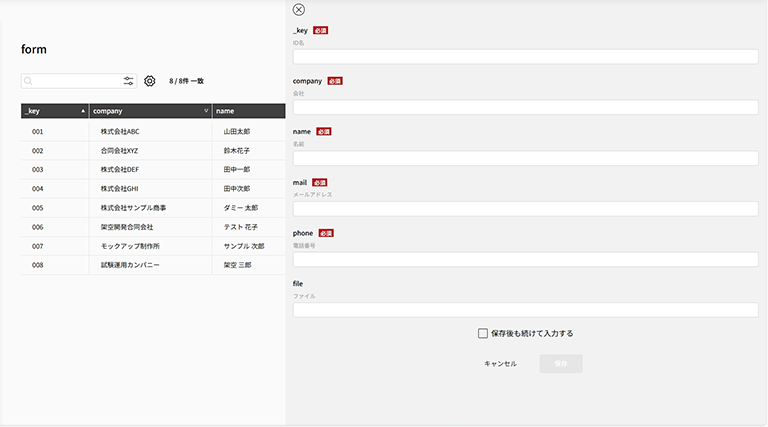Image resolution: width=768 pixels, height=427 pixels.
Task: Click the form page title
Action: click(x=34, y=49)
